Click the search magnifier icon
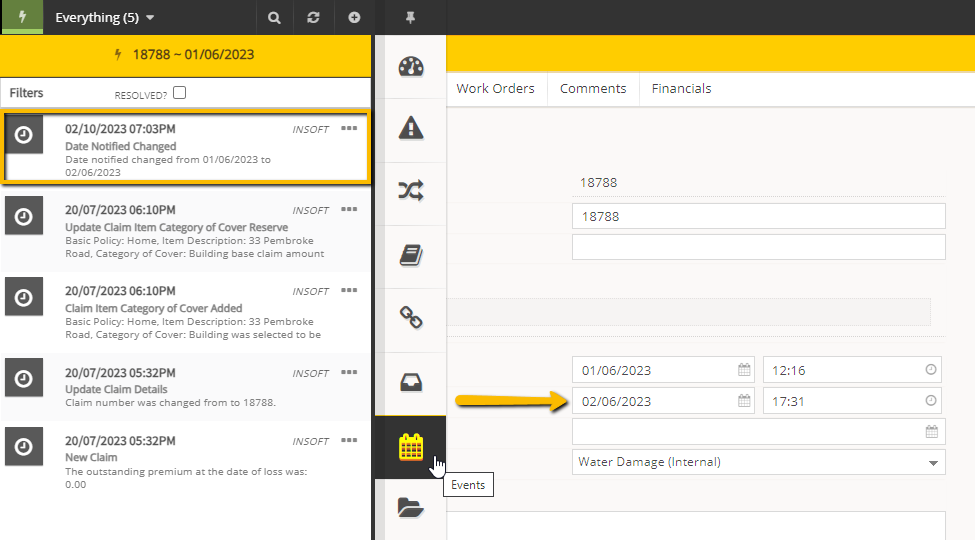 click(274, 17)
